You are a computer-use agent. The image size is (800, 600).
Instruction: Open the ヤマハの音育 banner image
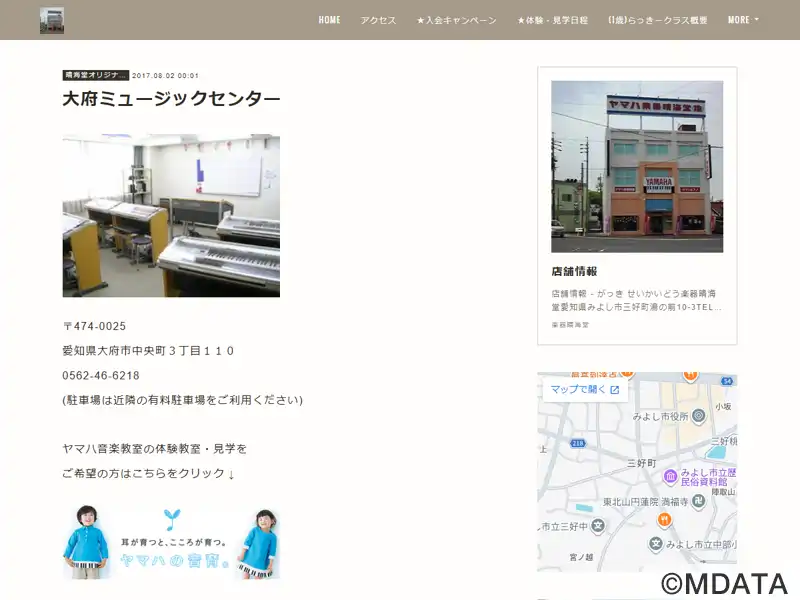click(x=171, y=543)
